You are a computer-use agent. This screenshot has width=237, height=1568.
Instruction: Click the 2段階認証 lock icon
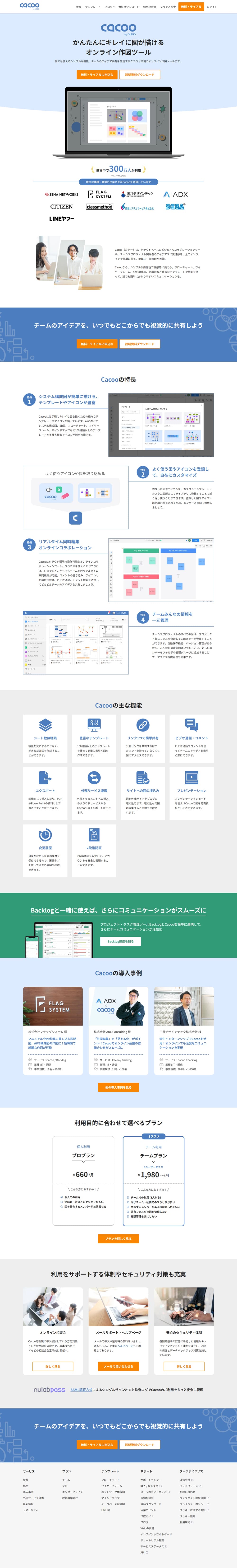[94, 835]
